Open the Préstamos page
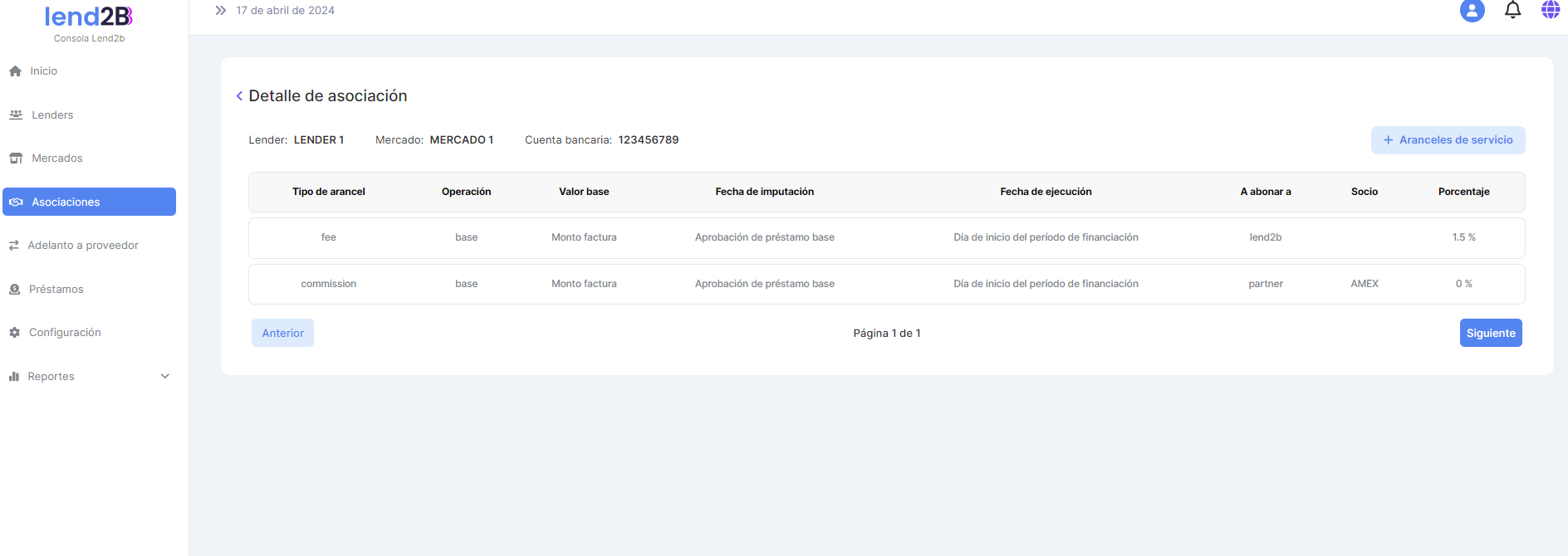Viewport: 1568px width, 556px height. (x=56, y=290)
